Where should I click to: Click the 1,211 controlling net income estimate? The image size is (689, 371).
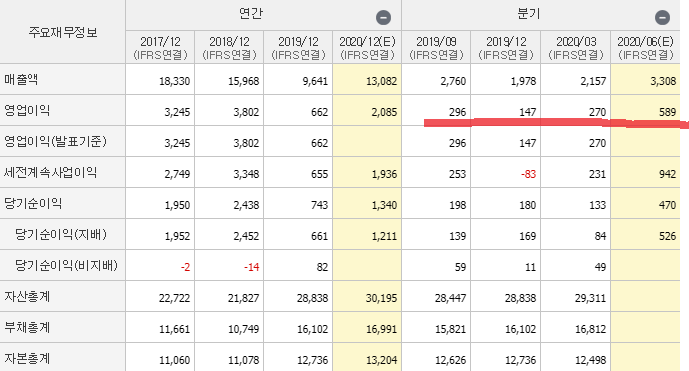point(384,236)
